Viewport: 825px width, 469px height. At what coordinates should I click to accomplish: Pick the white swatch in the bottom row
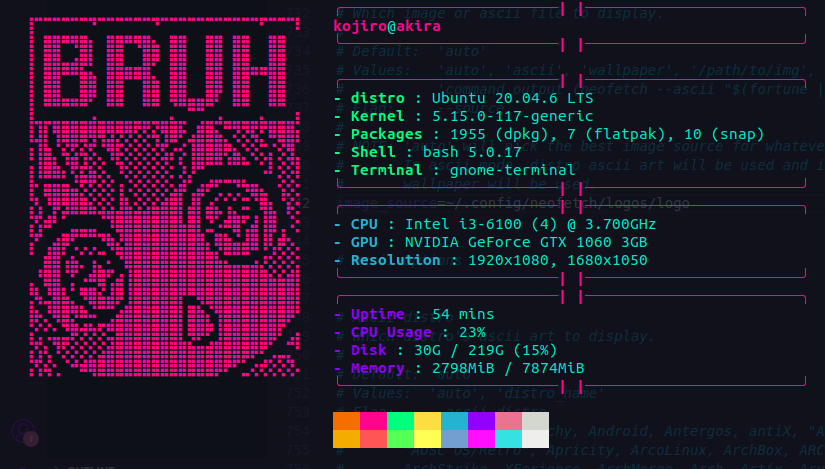[536, 439]
